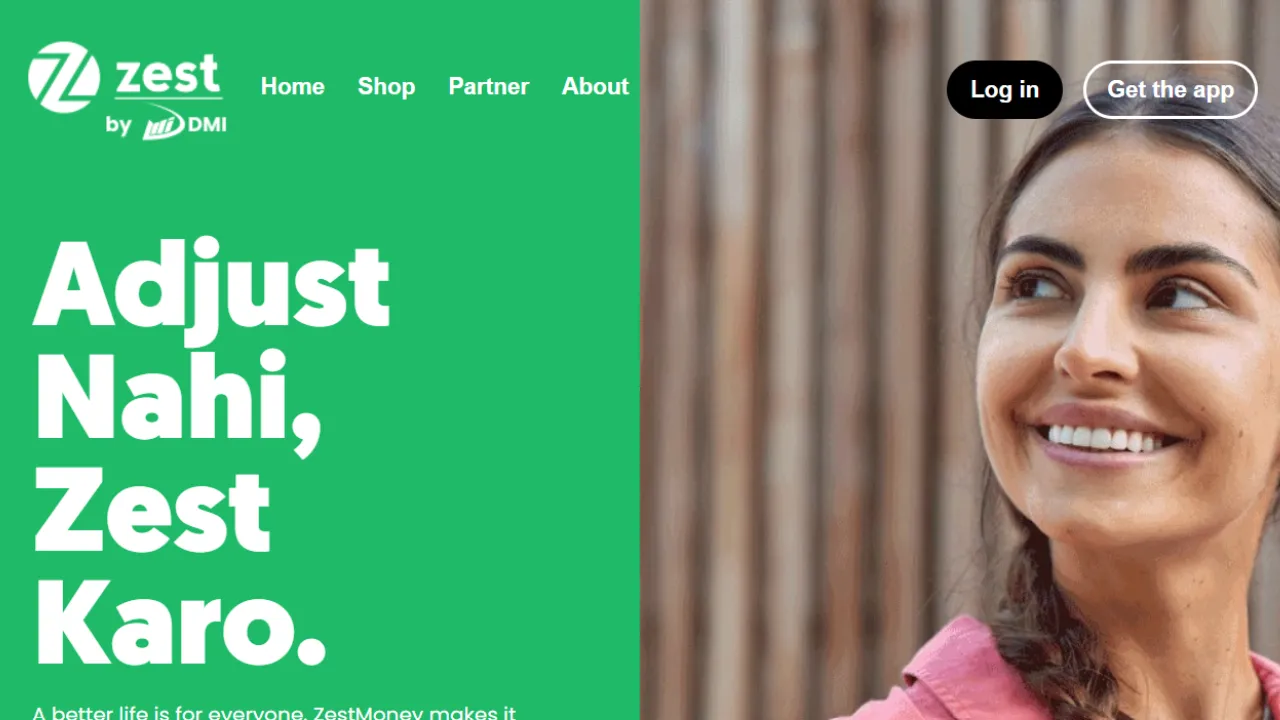Click the circular Zest Z logo icon
Screen dimensions: 1280x720
coord(64,77)
